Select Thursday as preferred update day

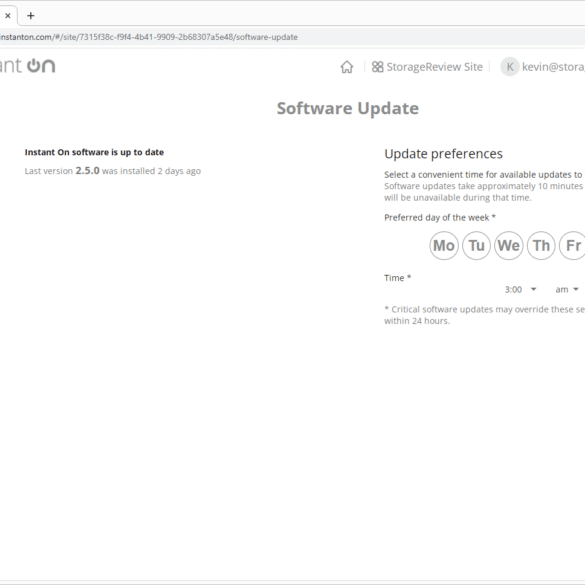click(x=541, y=245)
